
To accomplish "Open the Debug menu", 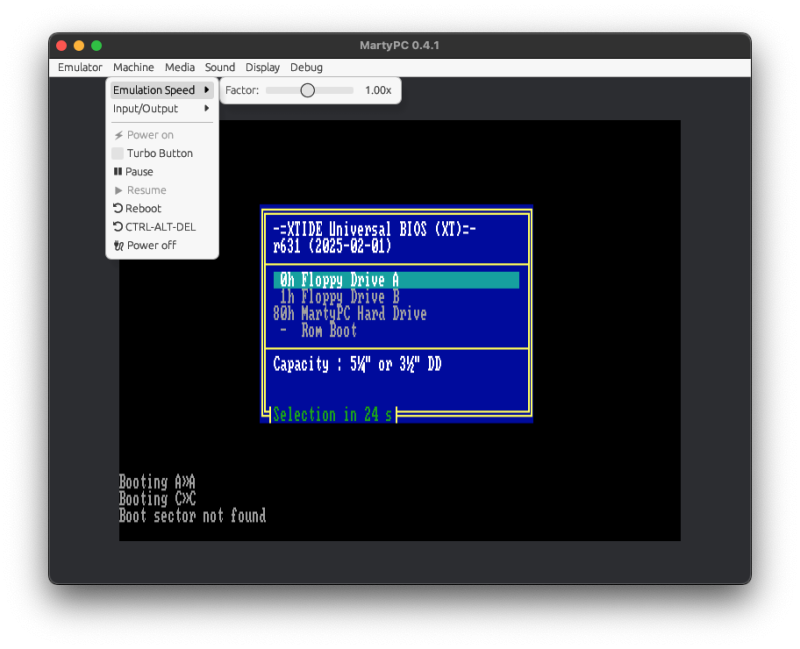I will click(306, 67).
